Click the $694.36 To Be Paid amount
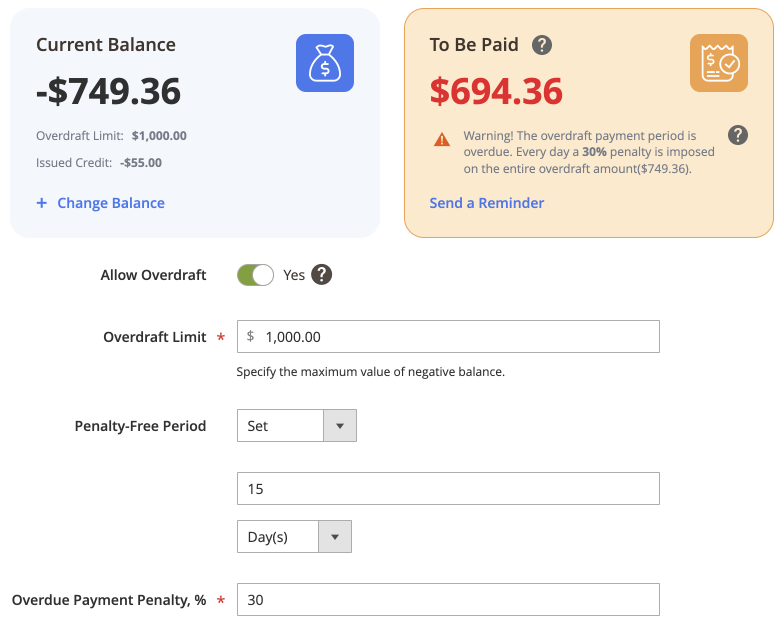 point(496,92)
